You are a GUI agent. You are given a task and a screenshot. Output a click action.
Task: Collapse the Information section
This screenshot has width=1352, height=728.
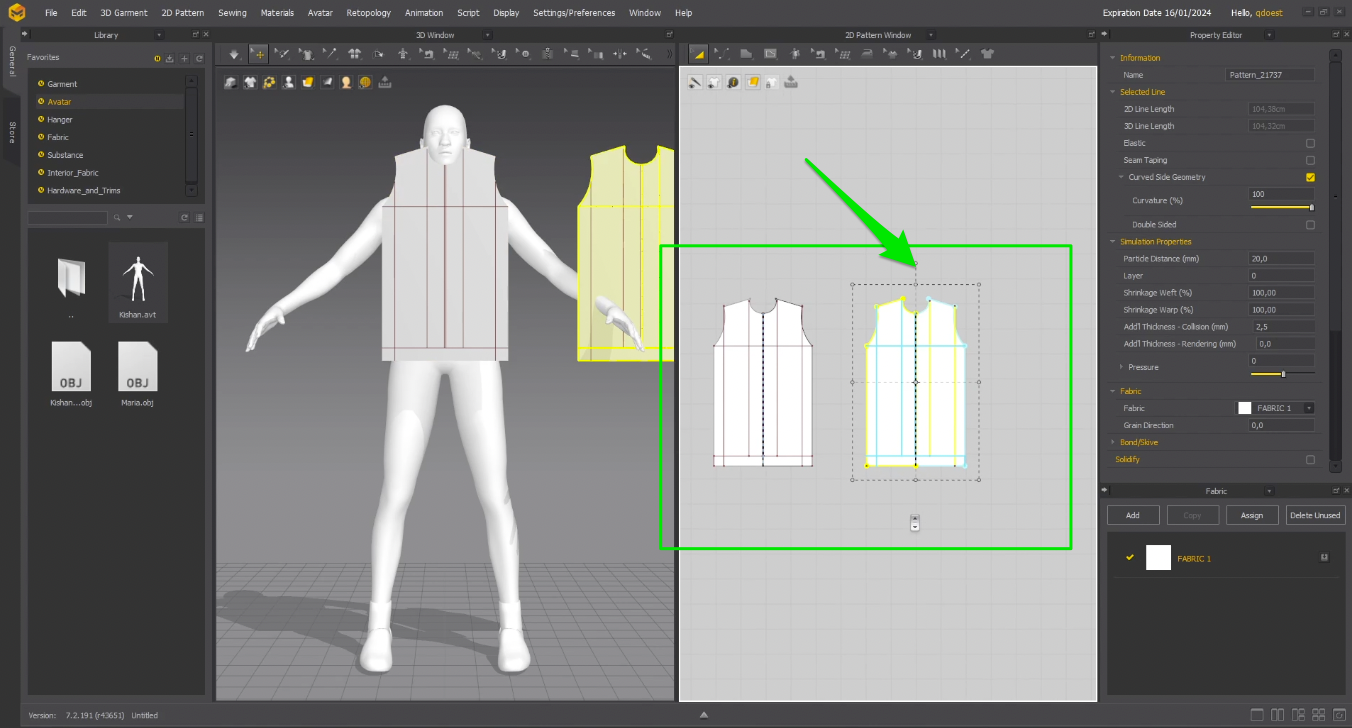click(1112, 58)
